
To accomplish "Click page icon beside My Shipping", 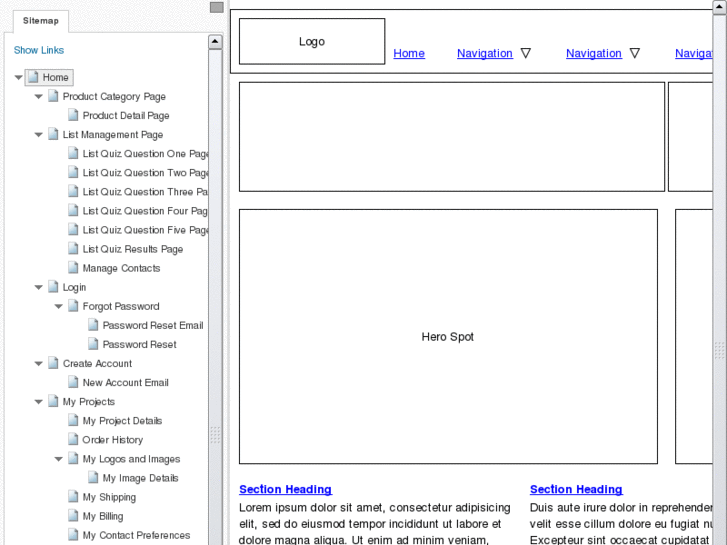I will 73,496.
